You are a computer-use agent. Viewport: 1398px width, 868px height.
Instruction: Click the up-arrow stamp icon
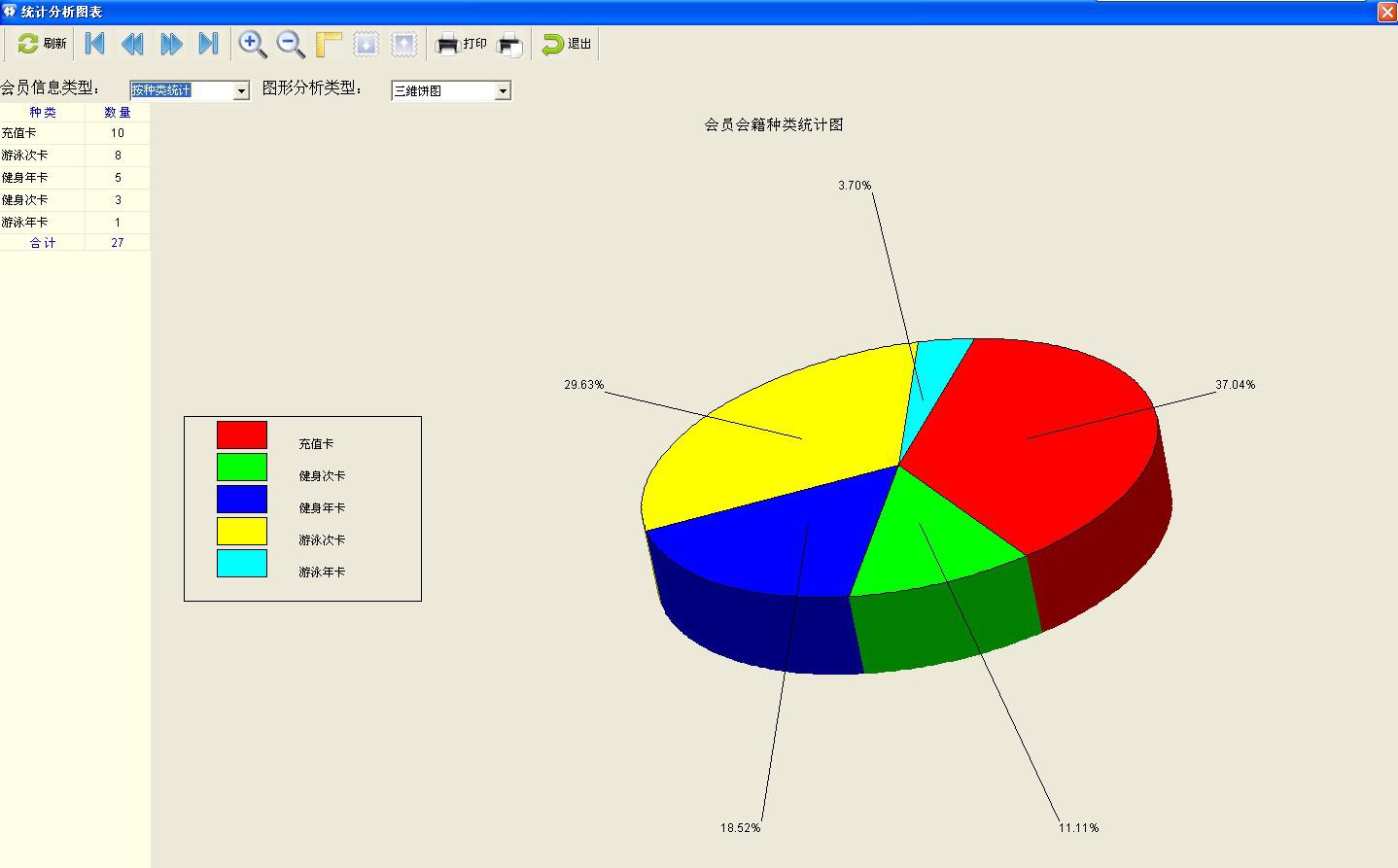(403, 44)
